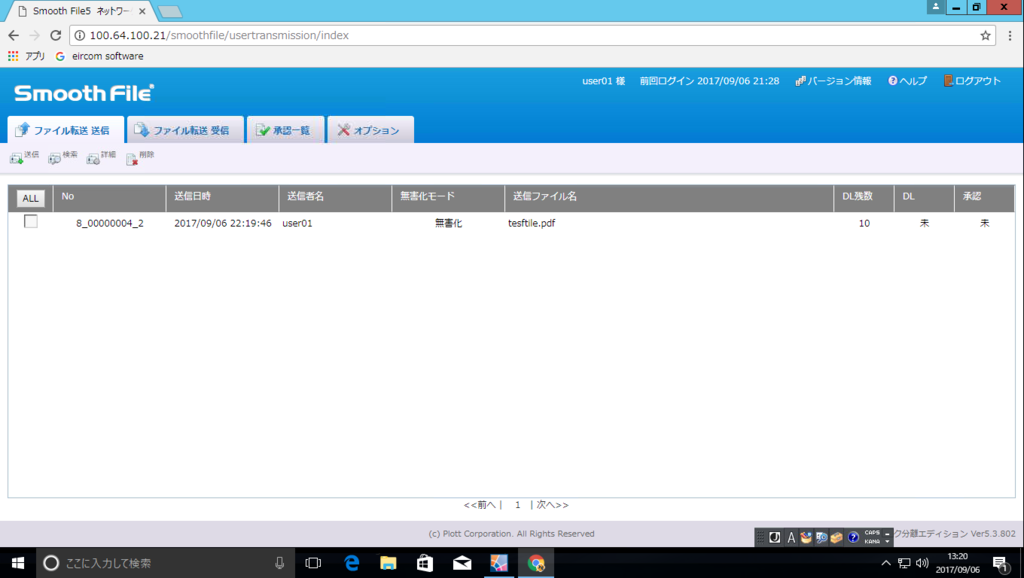Click the tesftile.pdf file name
1024x578 pixels.
coord(532,223)
